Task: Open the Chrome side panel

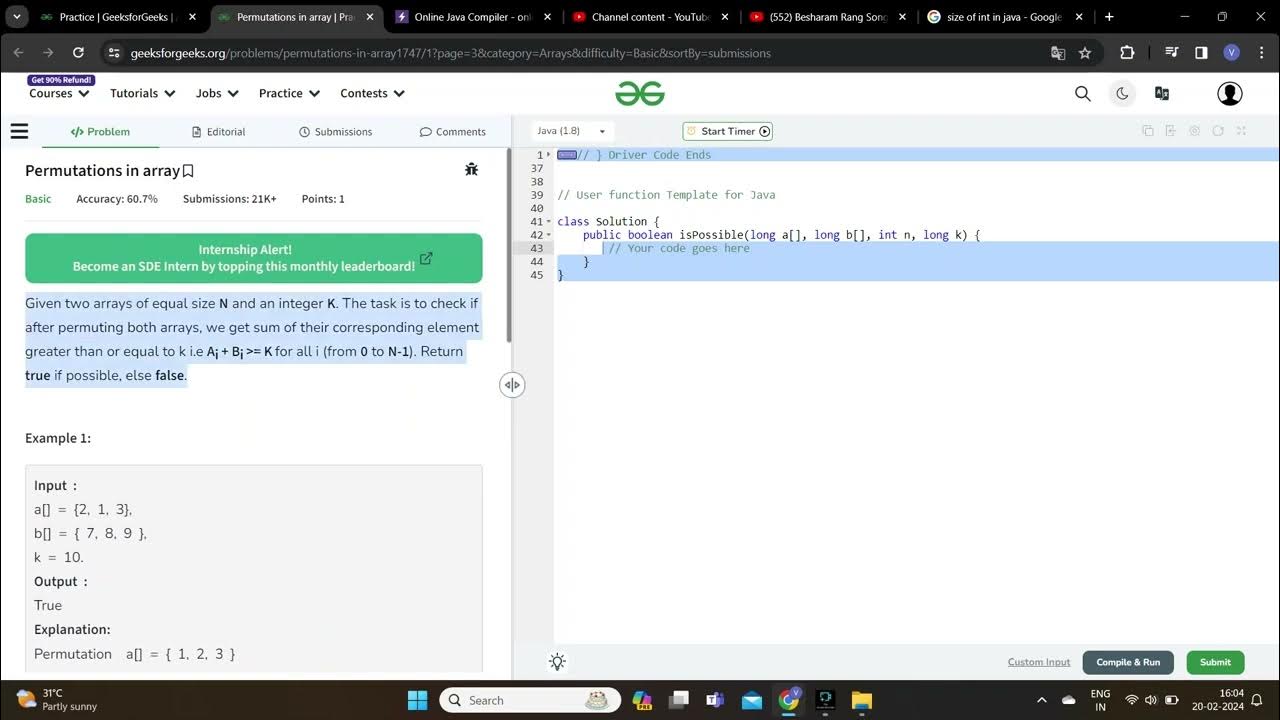Action: coord(1201,53)
